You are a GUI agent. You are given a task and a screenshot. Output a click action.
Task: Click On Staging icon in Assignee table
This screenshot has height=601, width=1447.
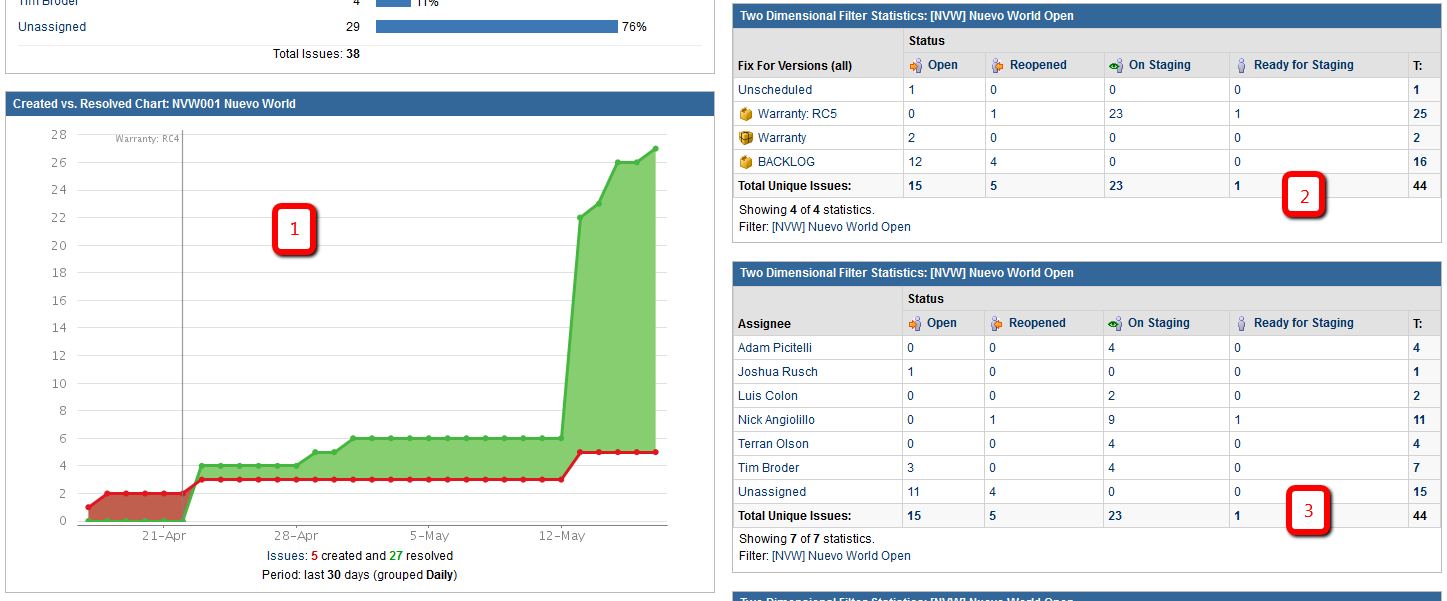tap(1115, 323)
